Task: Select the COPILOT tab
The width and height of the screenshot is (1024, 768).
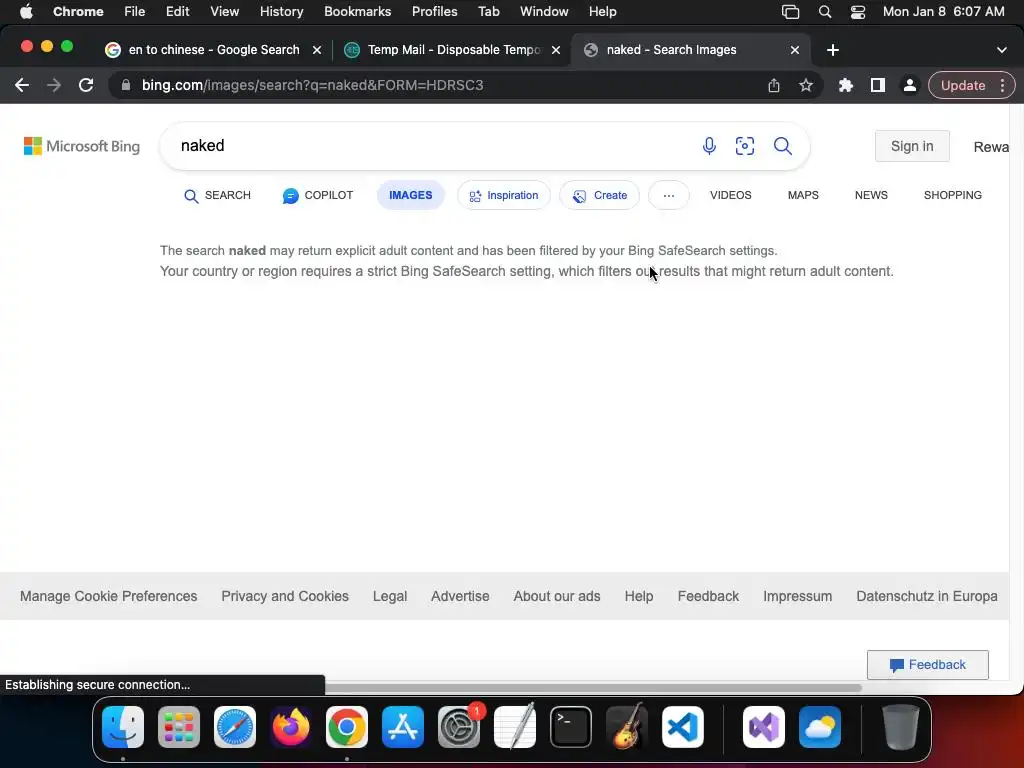Action: pyautogui.click(x=318, y=195)
